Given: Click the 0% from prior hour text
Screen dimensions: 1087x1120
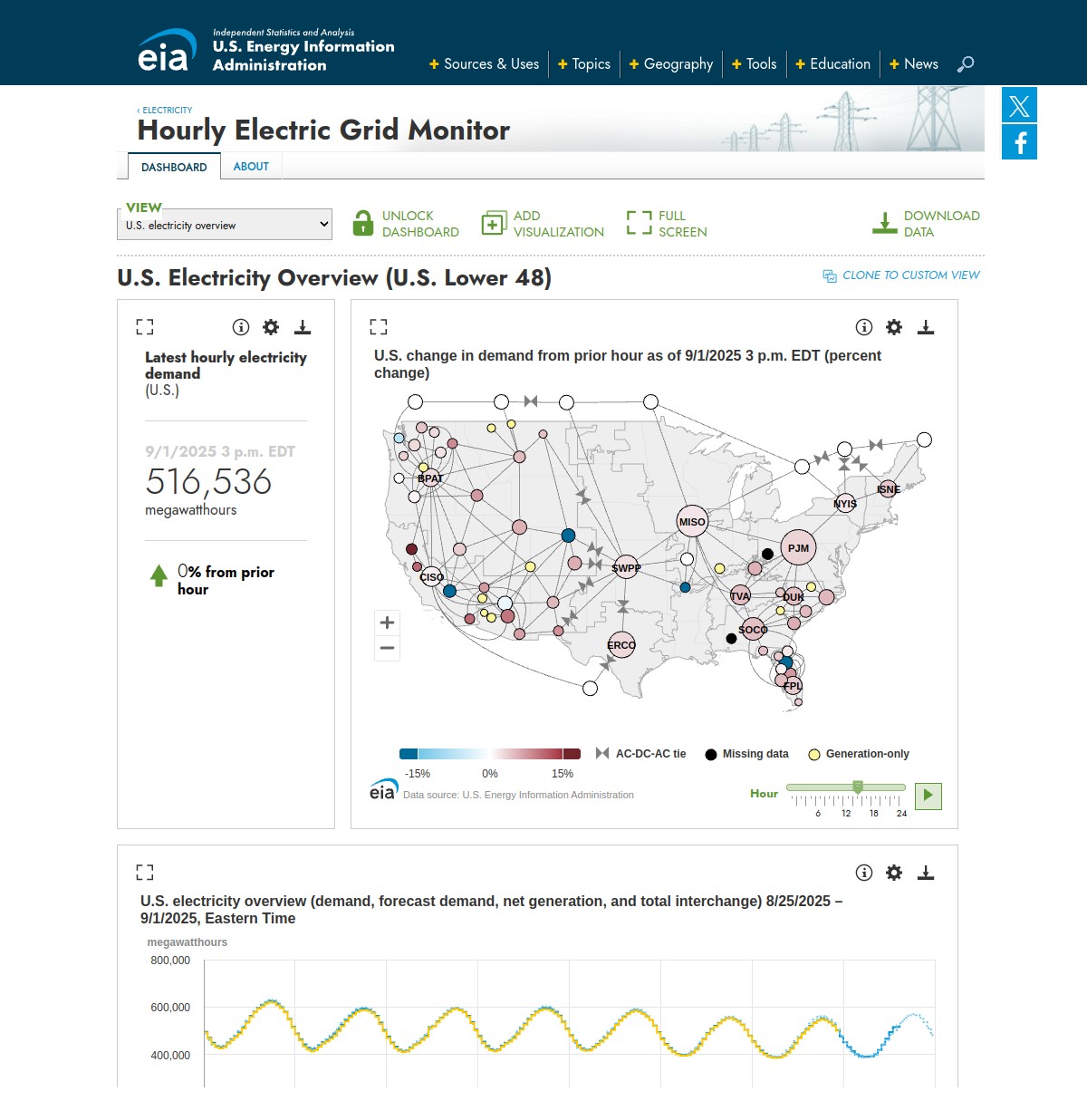Looking at the screenshot, I should pyautogui.click(x=226, y=580).
